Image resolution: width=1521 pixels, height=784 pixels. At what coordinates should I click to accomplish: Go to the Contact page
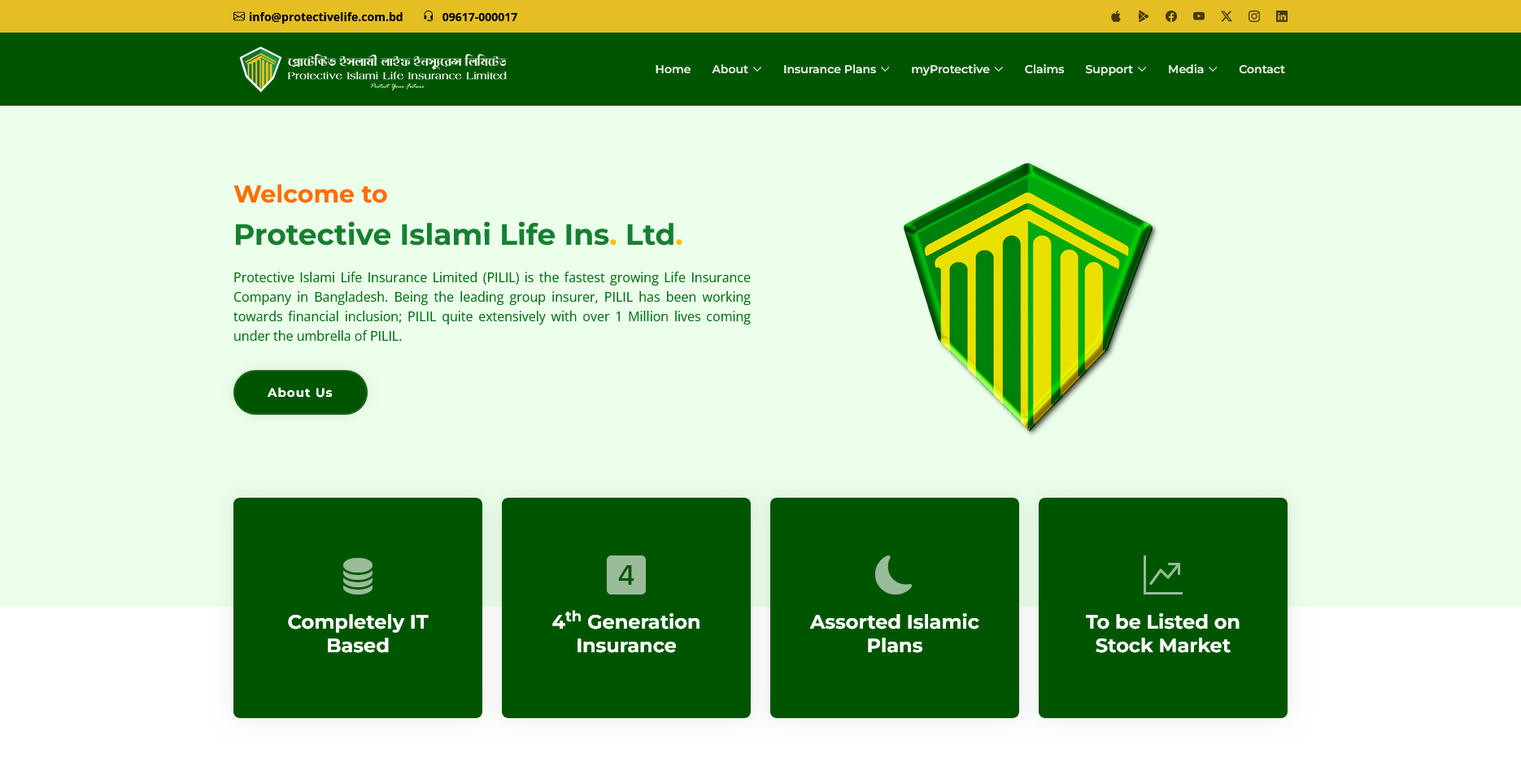point(1262,69)
